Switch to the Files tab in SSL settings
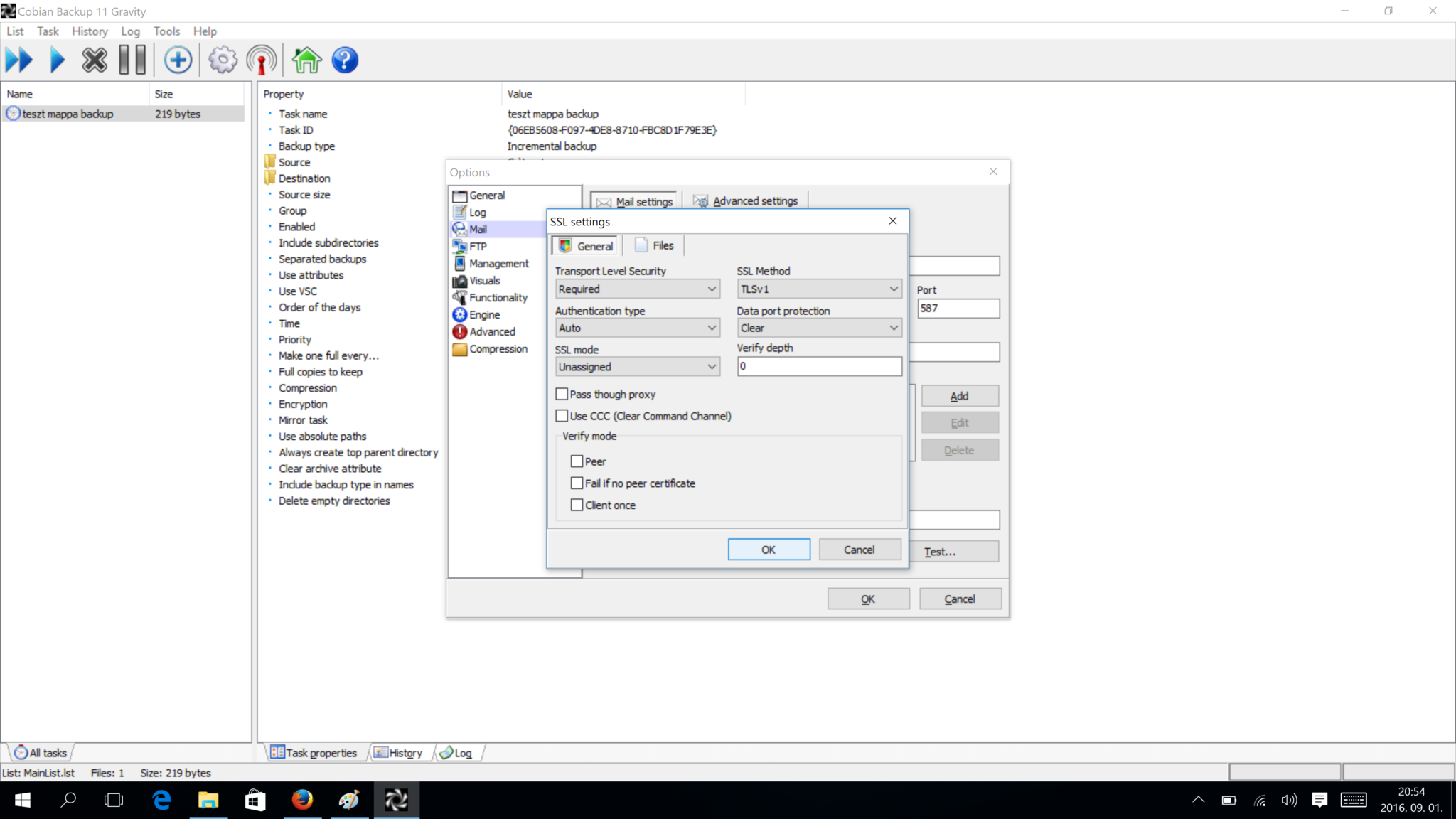The height and width of the screenshot is (819, 1456). [x=653, y=245]
